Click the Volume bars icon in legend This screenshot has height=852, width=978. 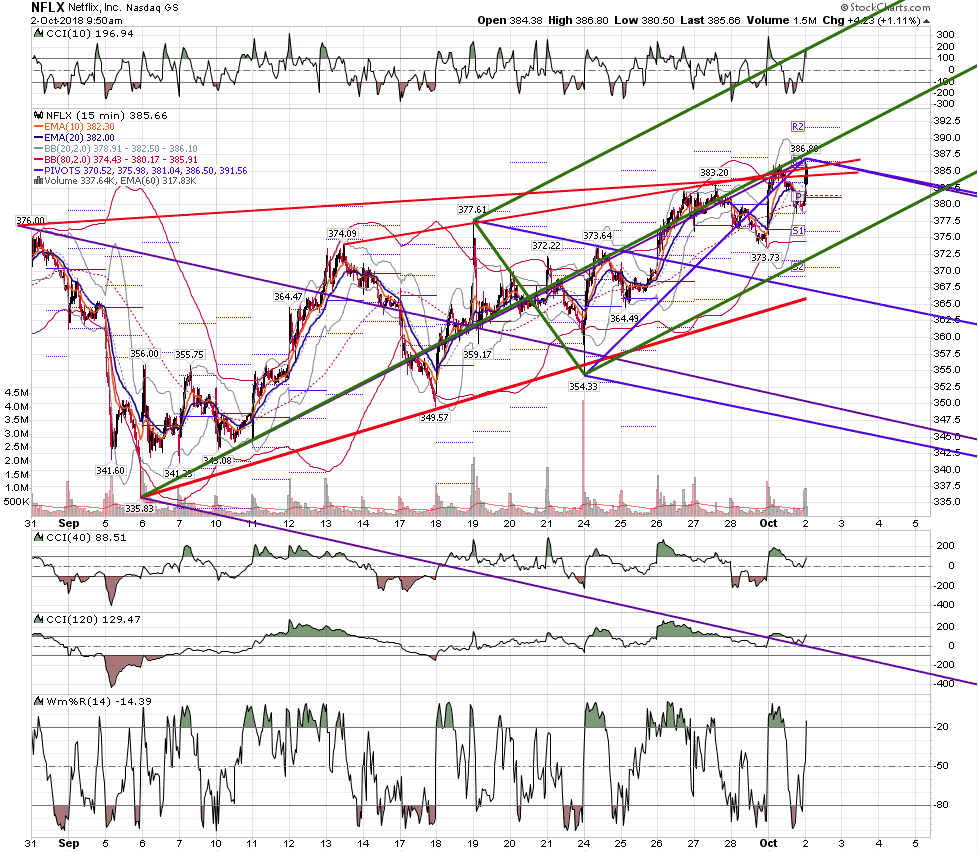tap(39, 181)
